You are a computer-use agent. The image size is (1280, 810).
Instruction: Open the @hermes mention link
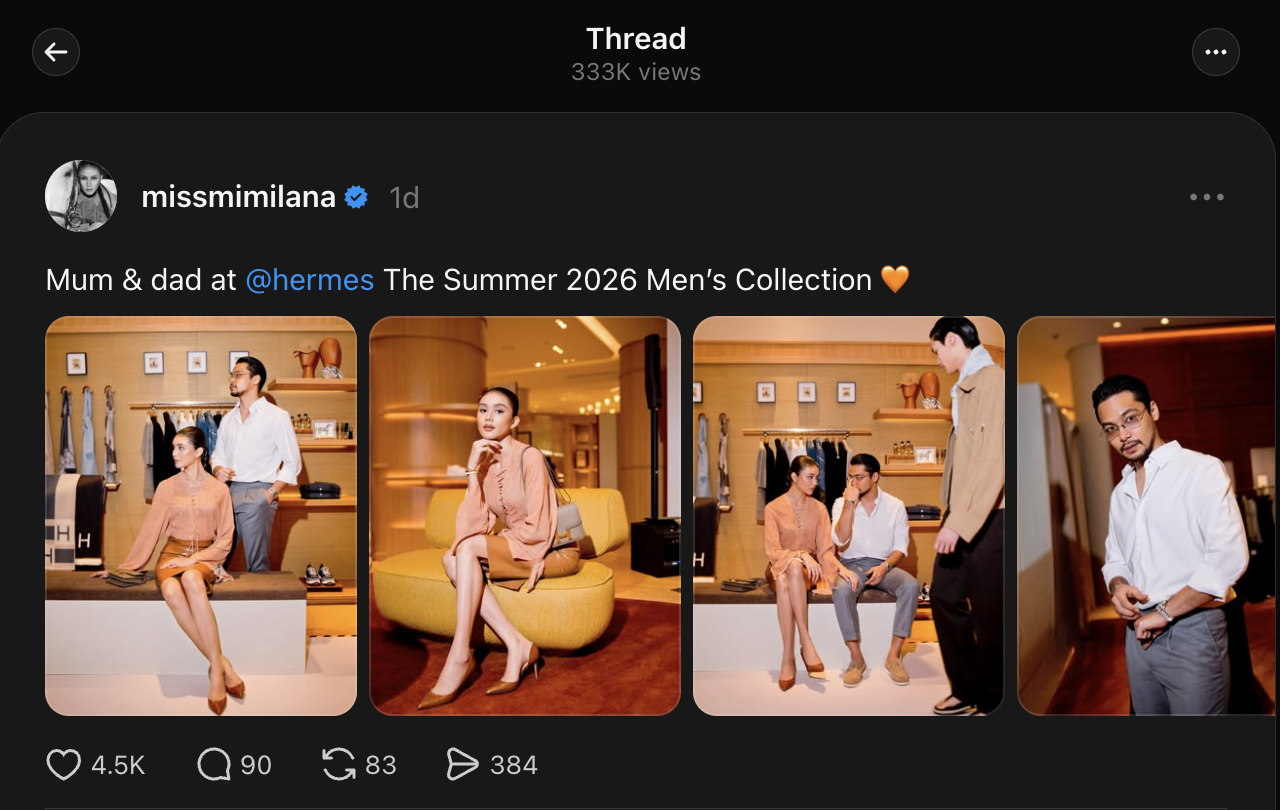point(310,280)
